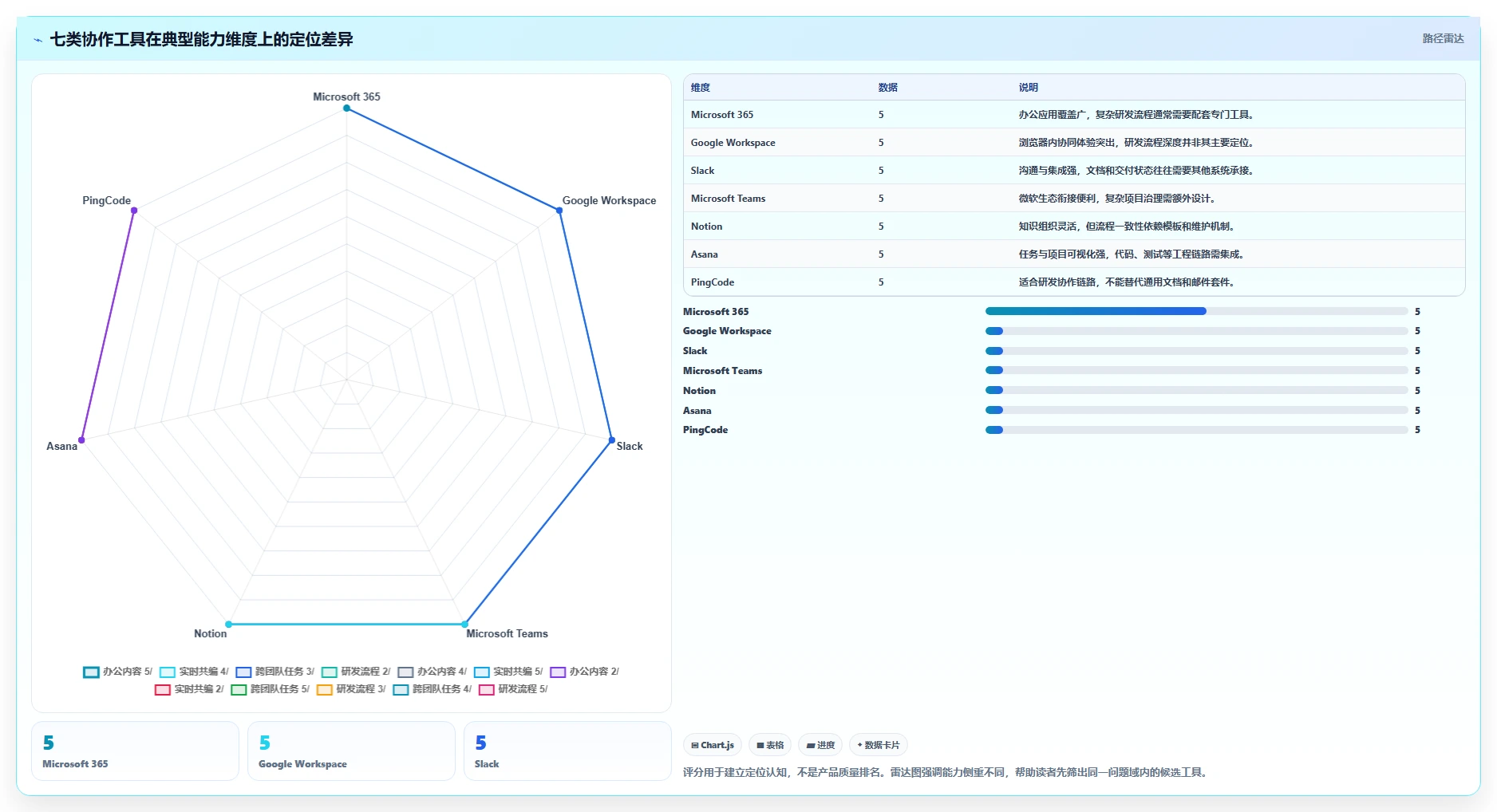Click the 研发流程 5/ pink legend swatch
1497x812 pixels.
[x=487, y=689]
